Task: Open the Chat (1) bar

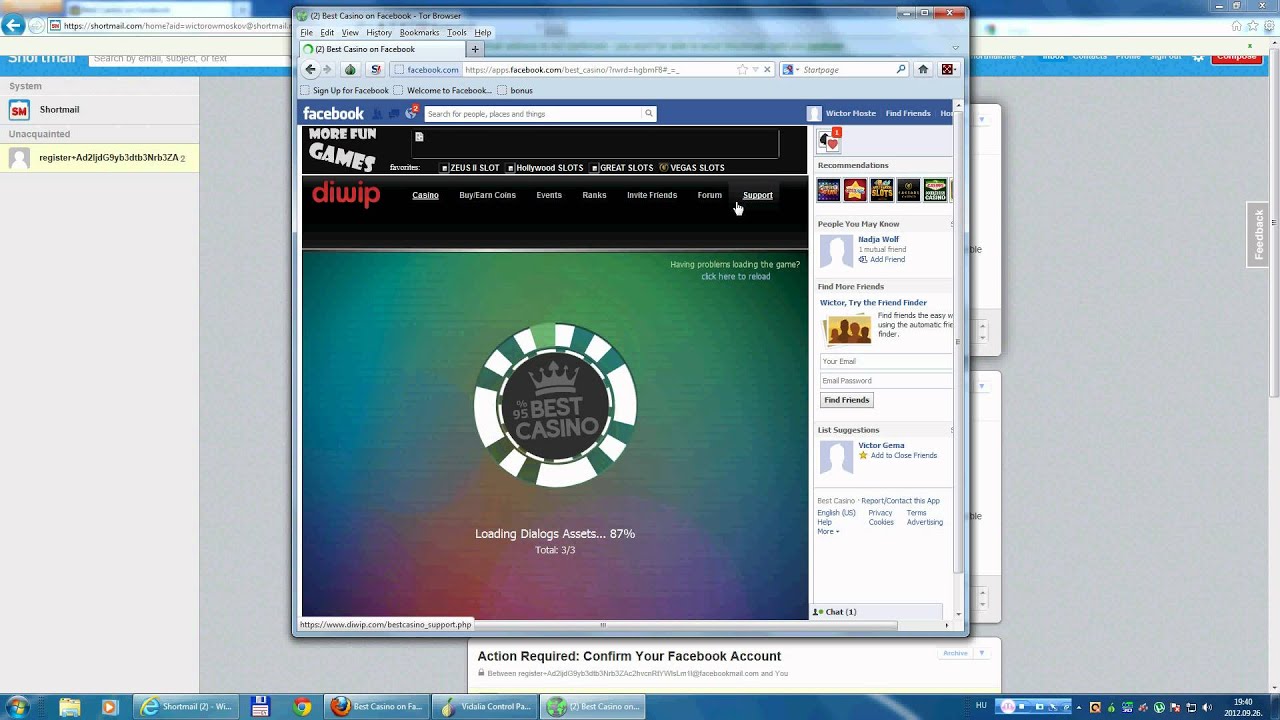Action: 876,612
